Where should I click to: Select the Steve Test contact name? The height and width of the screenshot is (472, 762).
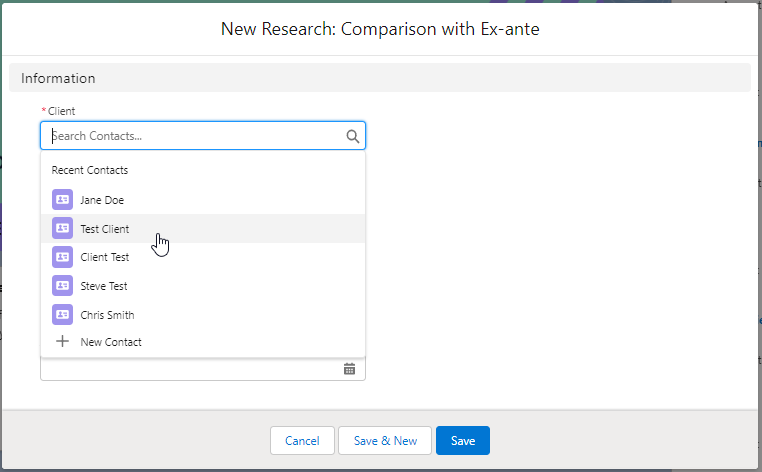coord(104,286)
